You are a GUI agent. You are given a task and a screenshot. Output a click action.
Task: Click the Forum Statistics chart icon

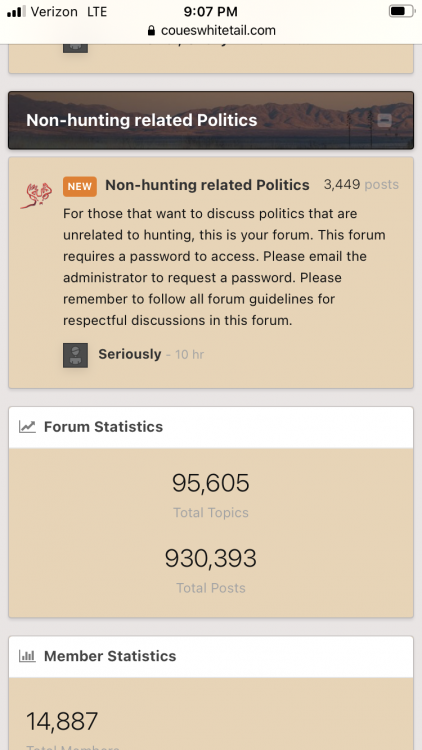tap(27, 427)
